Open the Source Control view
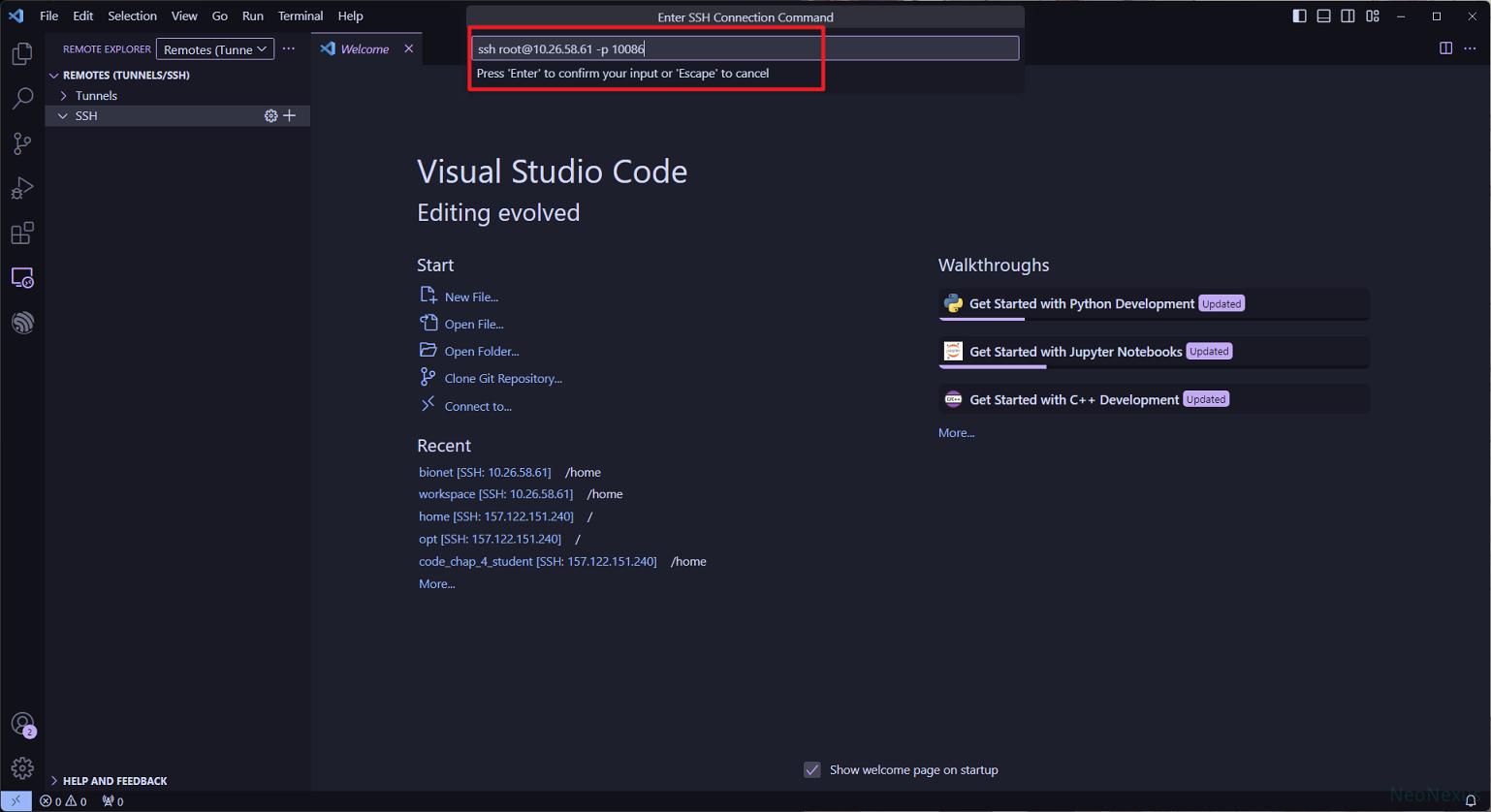This screenshot has width=1491, height=812. pyautogui.click(x=22, y=143)
